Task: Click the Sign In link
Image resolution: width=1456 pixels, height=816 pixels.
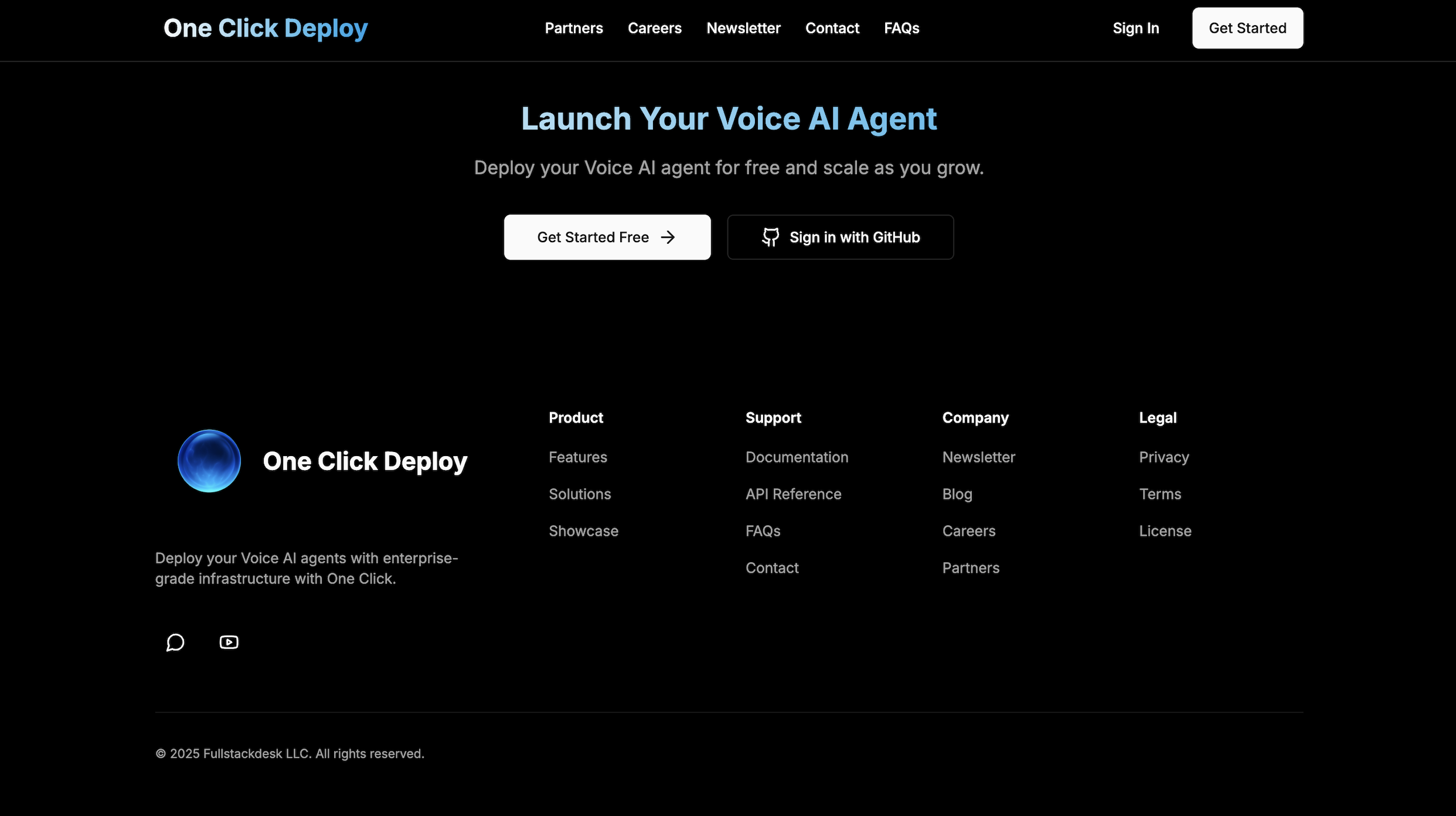Action: [1135, 28]
